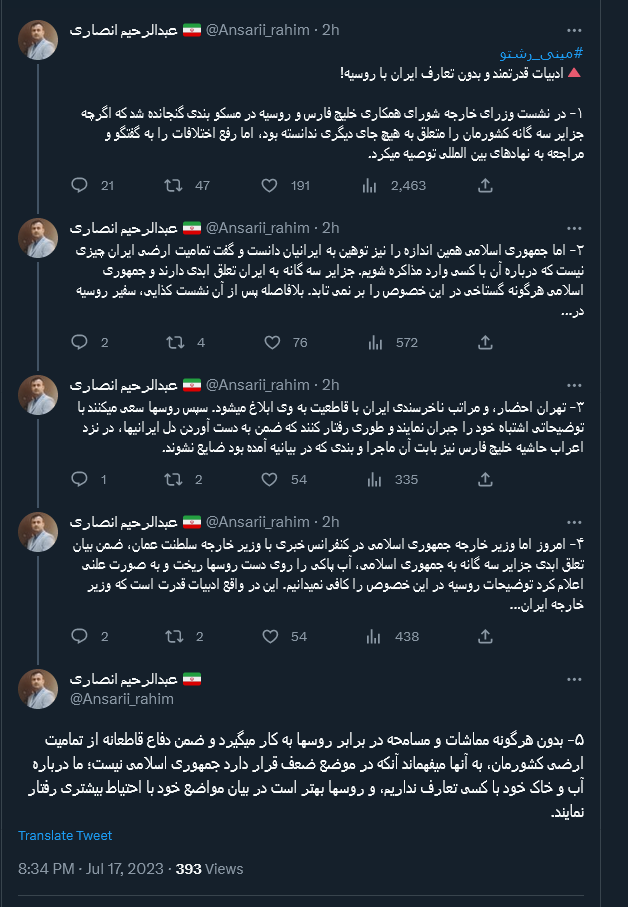Like the second tweet in the thread
This screenshot has height=907, width=628.
pyautogui.click(x=269, y=343)
